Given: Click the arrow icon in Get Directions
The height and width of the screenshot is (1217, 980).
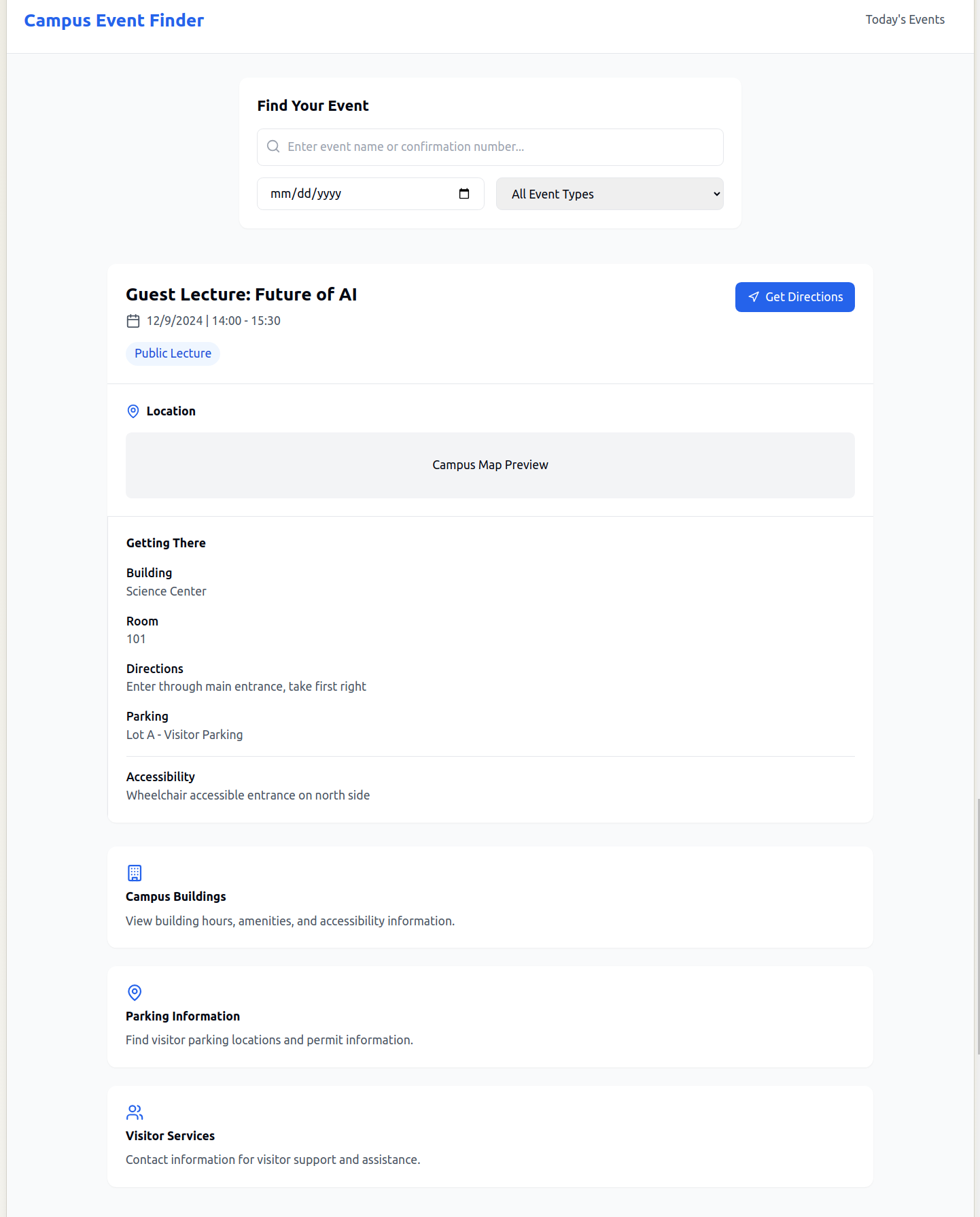Looking at the screenshot, I should point(754,297).
